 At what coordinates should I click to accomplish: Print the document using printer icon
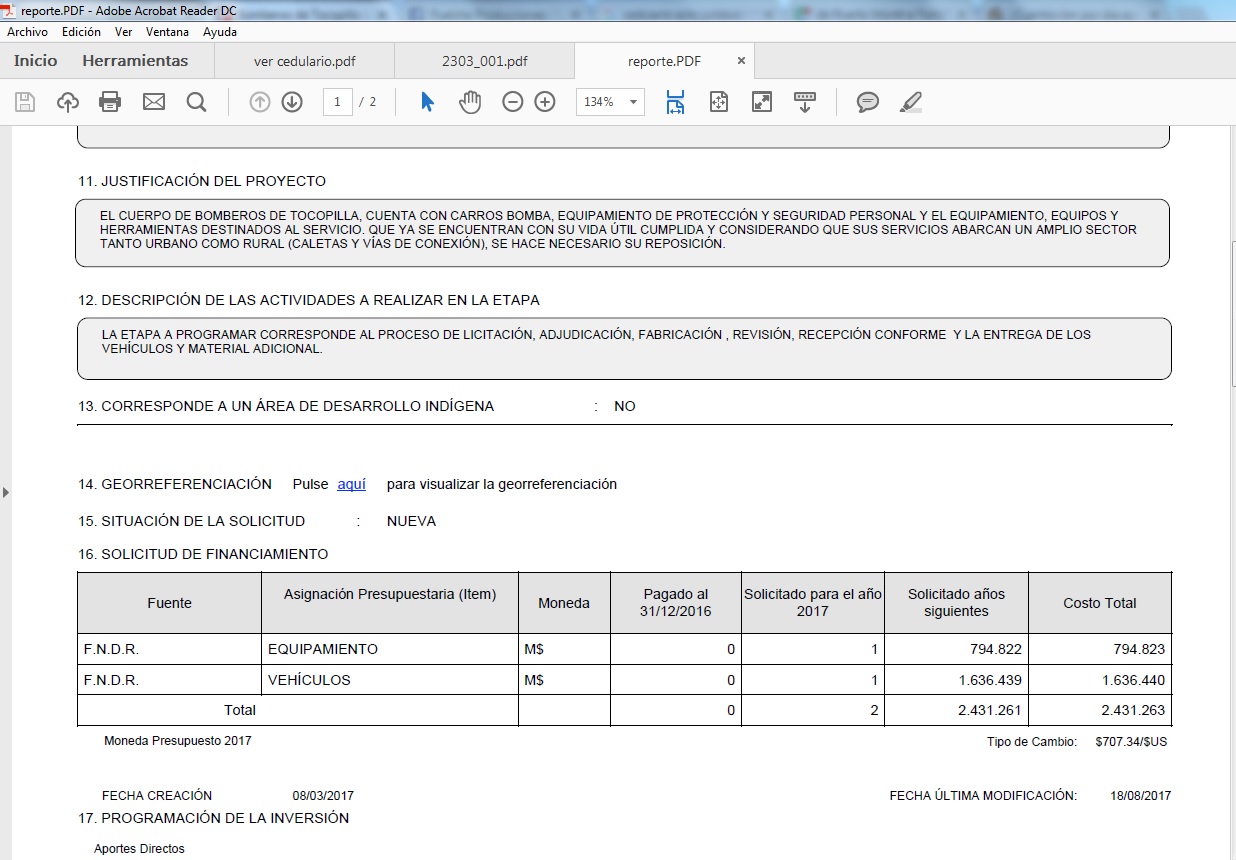click(110, 102)
